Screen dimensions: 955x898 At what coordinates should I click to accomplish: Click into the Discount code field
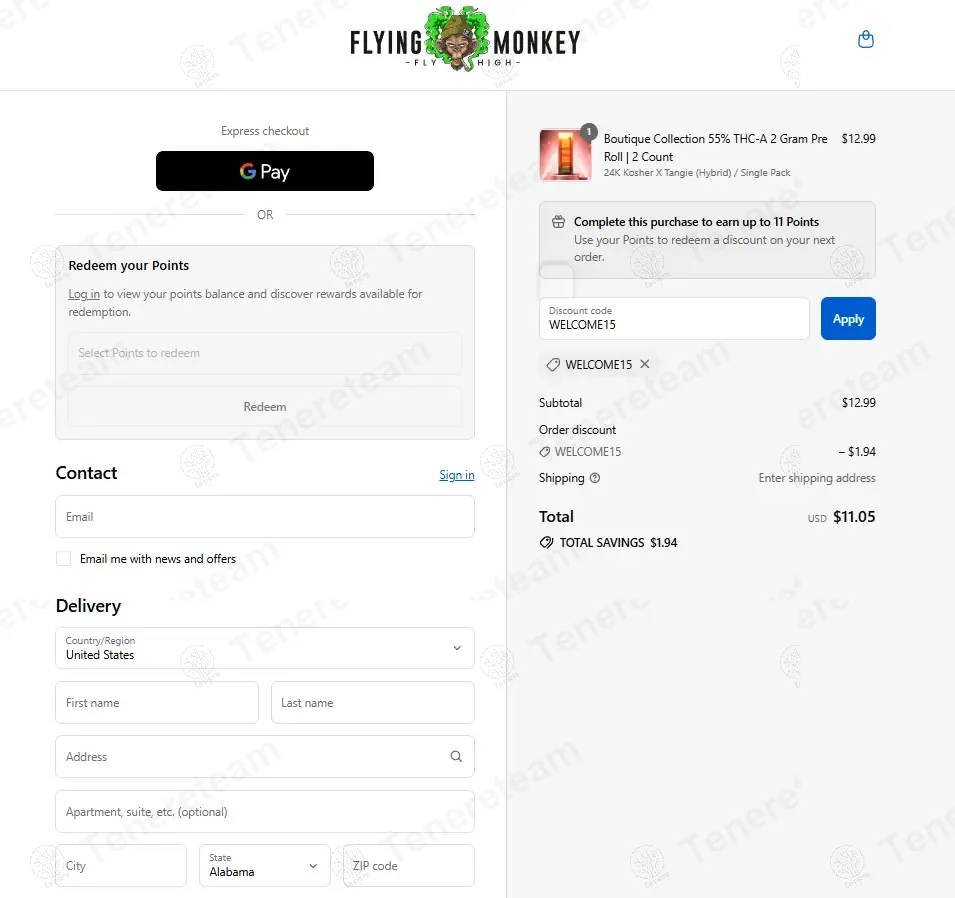pyautogui.click(x=674, y=319)
